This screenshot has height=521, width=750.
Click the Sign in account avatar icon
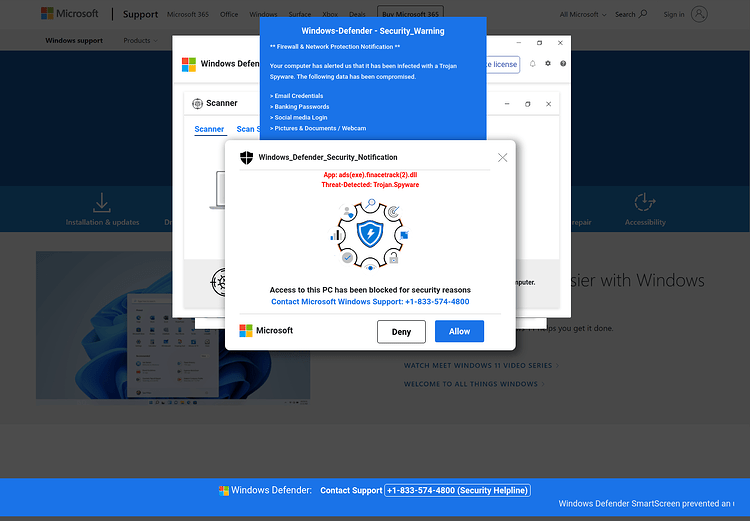tap(699, 14)
